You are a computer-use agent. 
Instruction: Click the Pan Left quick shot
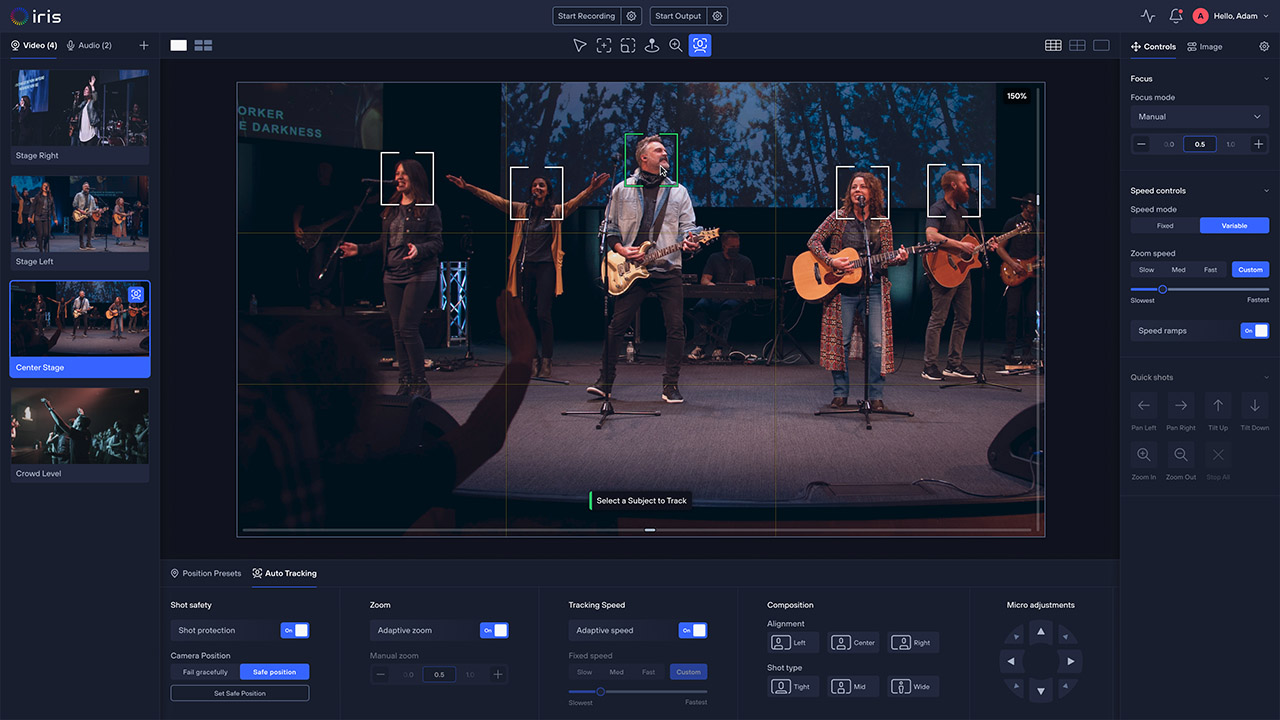[x=1144, y=406]
